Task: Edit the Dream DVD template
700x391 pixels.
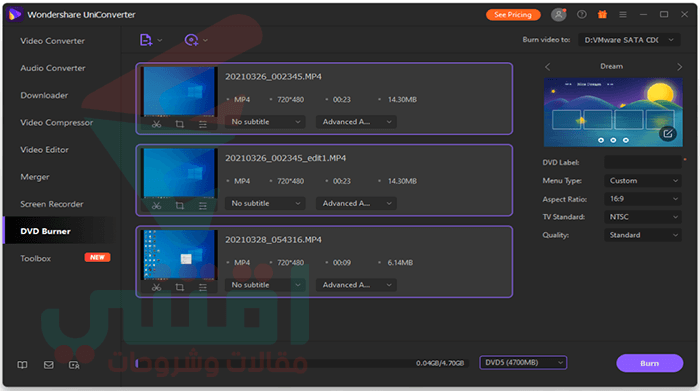Action: pos(668,133)
